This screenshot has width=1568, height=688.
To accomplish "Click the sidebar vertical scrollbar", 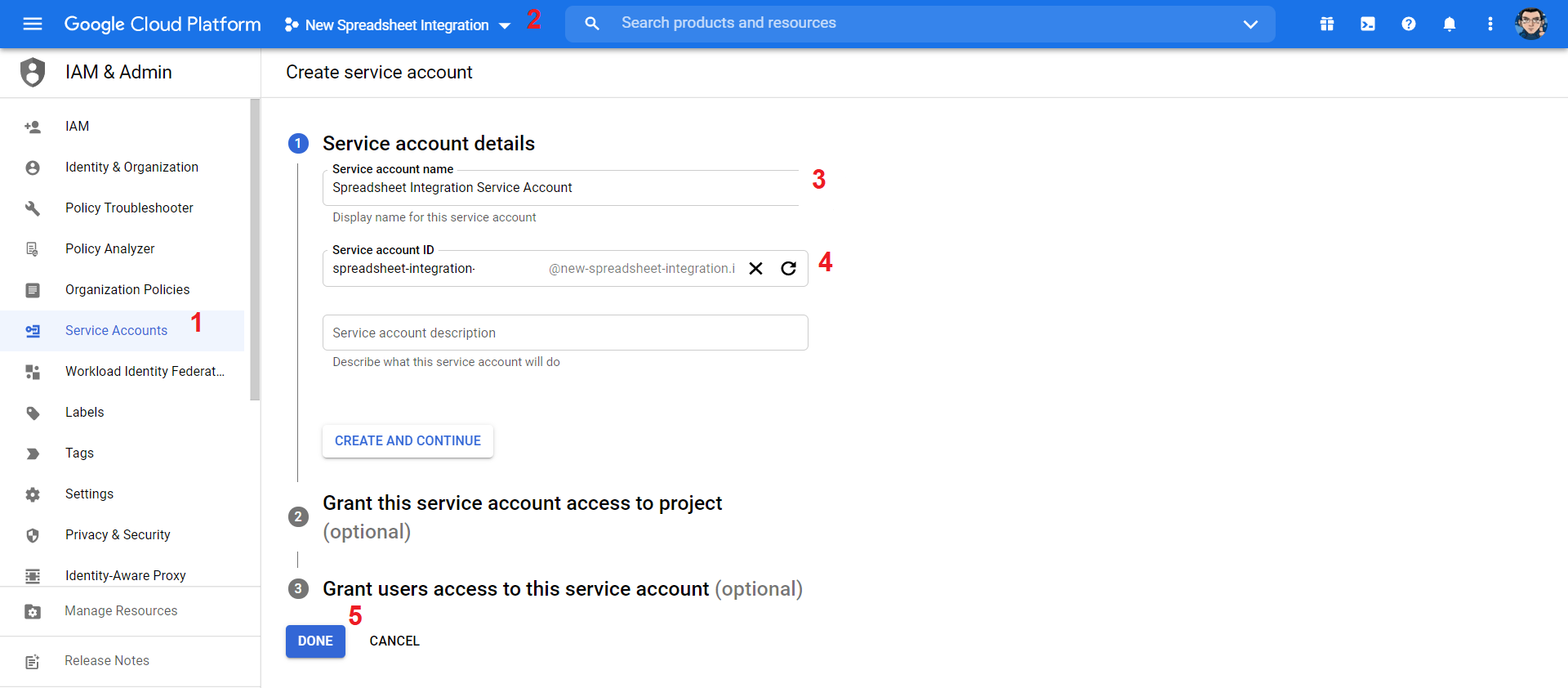I will pos(255,249).
